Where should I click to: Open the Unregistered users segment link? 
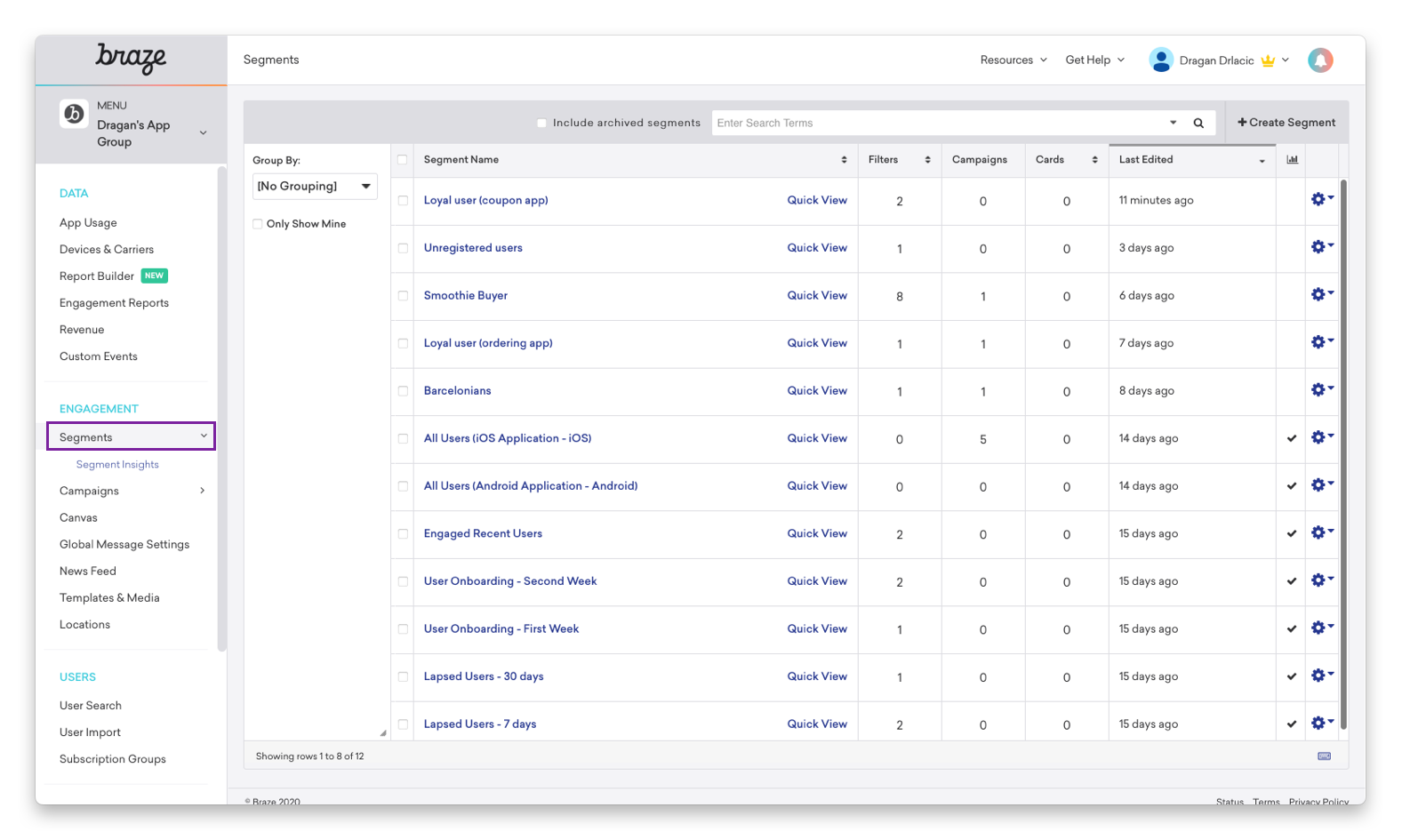tap(473, 248)
